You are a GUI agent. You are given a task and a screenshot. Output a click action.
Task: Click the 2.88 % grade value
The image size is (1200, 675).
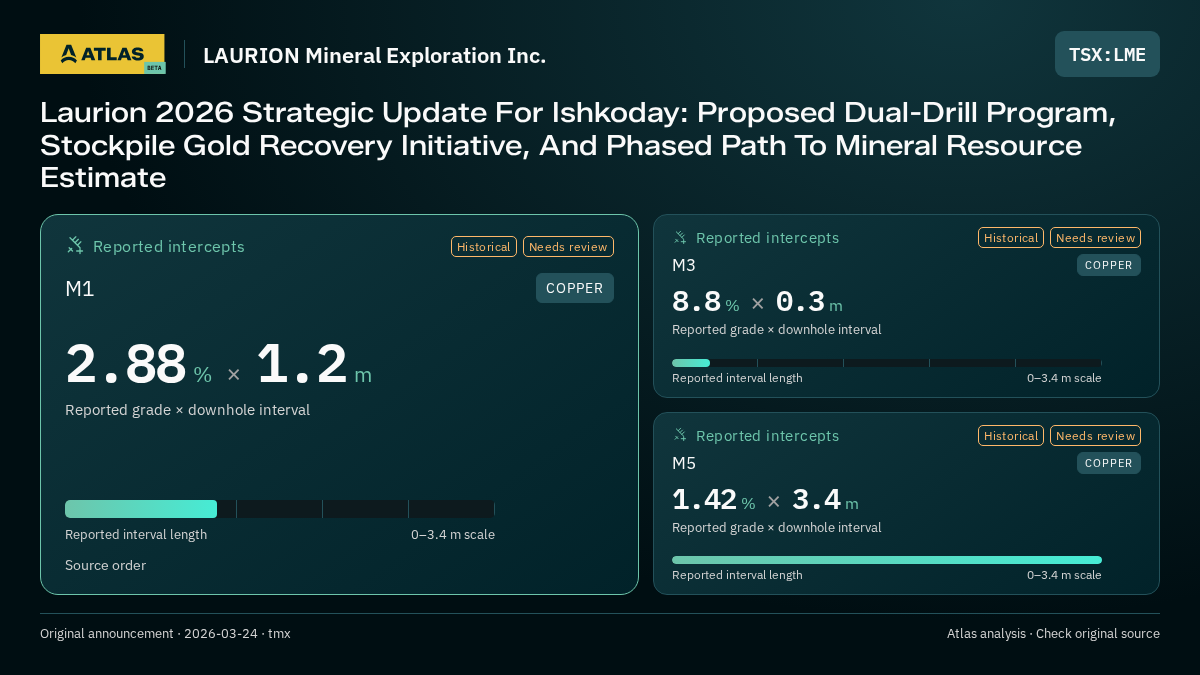click(139, 365)
